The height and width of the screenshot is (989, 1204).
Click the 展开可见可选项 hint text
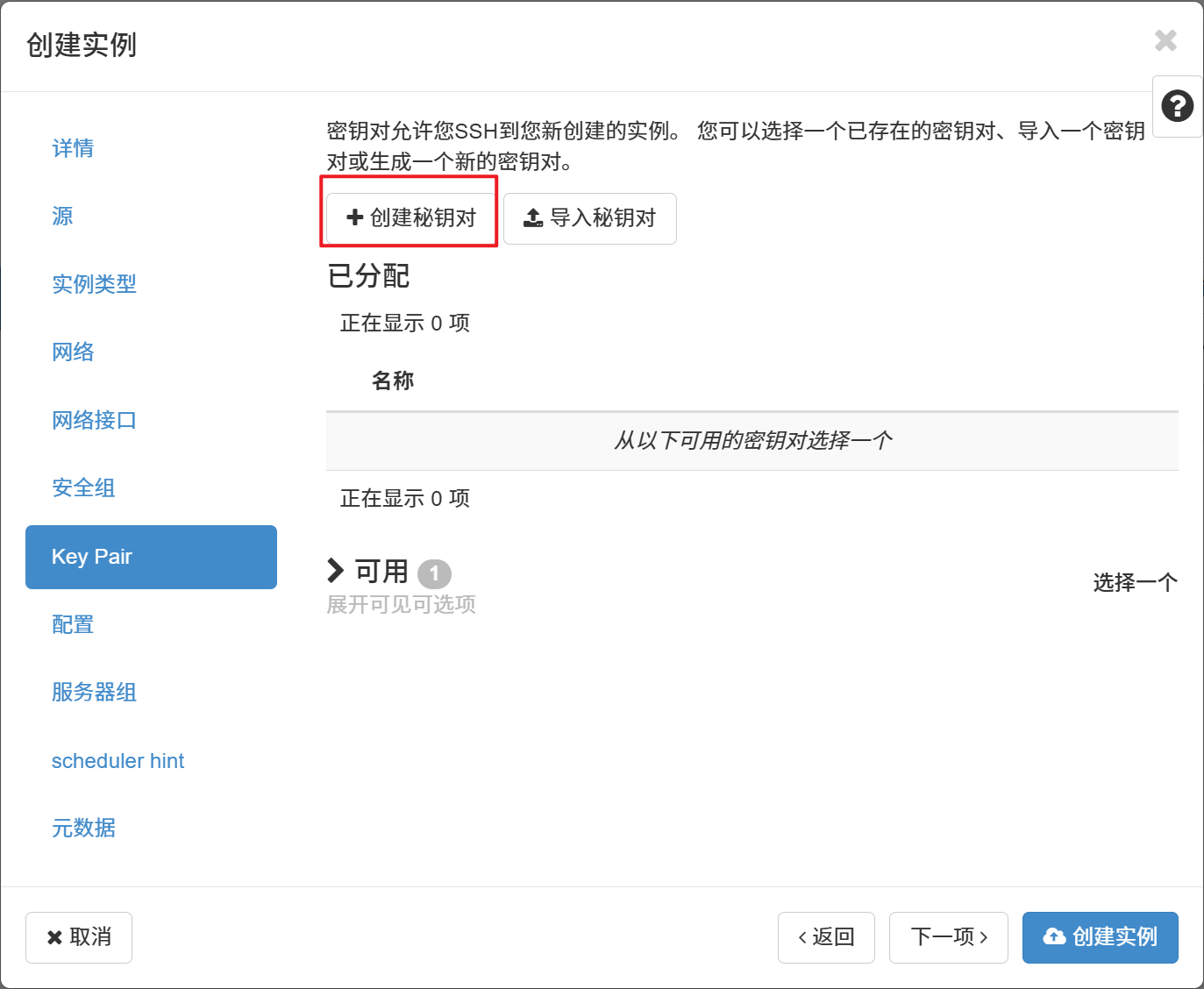[x=401, y=604]
